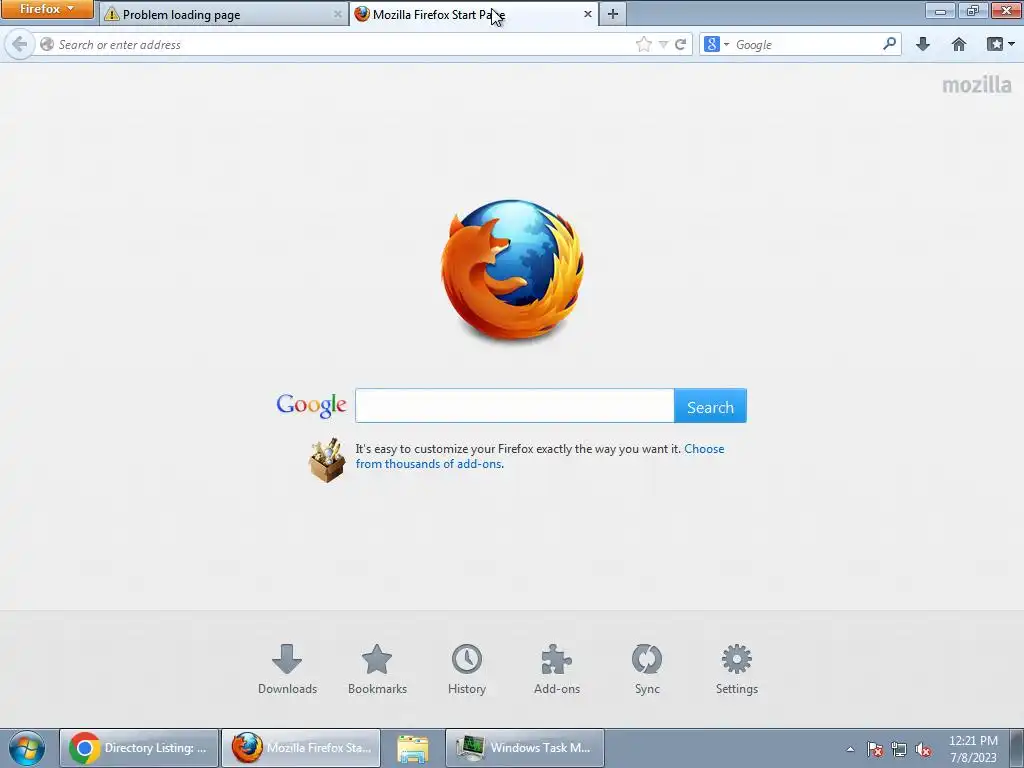Open the downloads arrow in toolbar
1024x768 pixels.
[922, 44]
